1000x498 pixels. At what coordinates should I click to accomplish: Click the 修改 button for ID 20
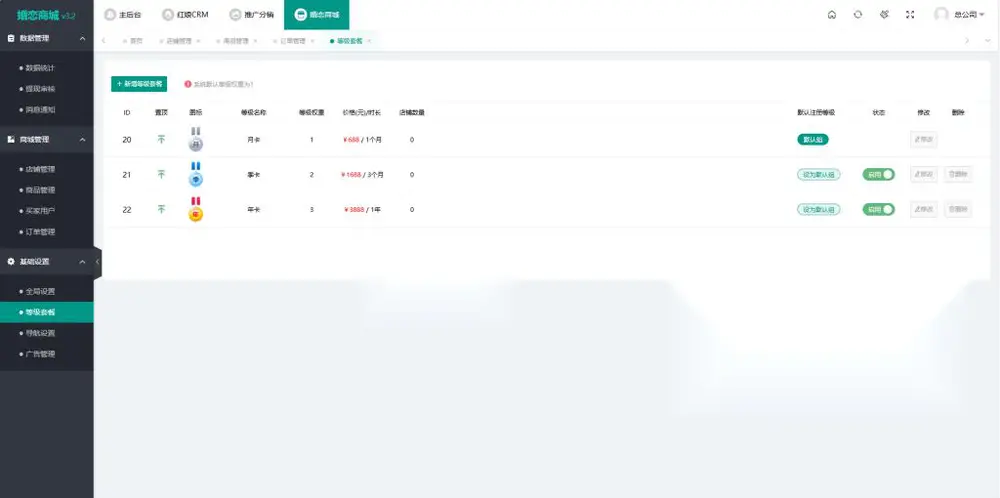pos(923,139)
